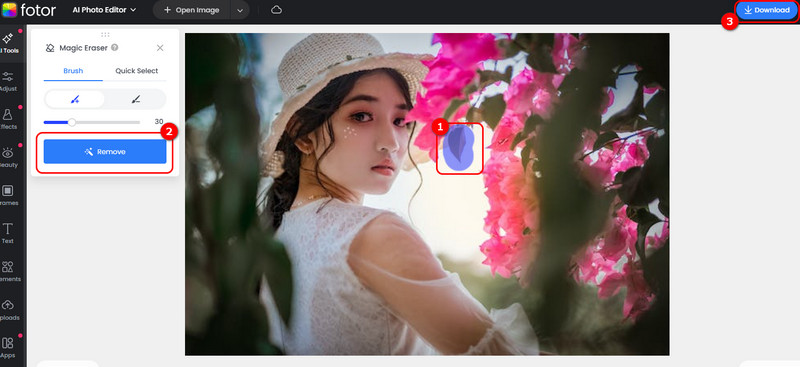Click the Fotor logo

(29, 10)
